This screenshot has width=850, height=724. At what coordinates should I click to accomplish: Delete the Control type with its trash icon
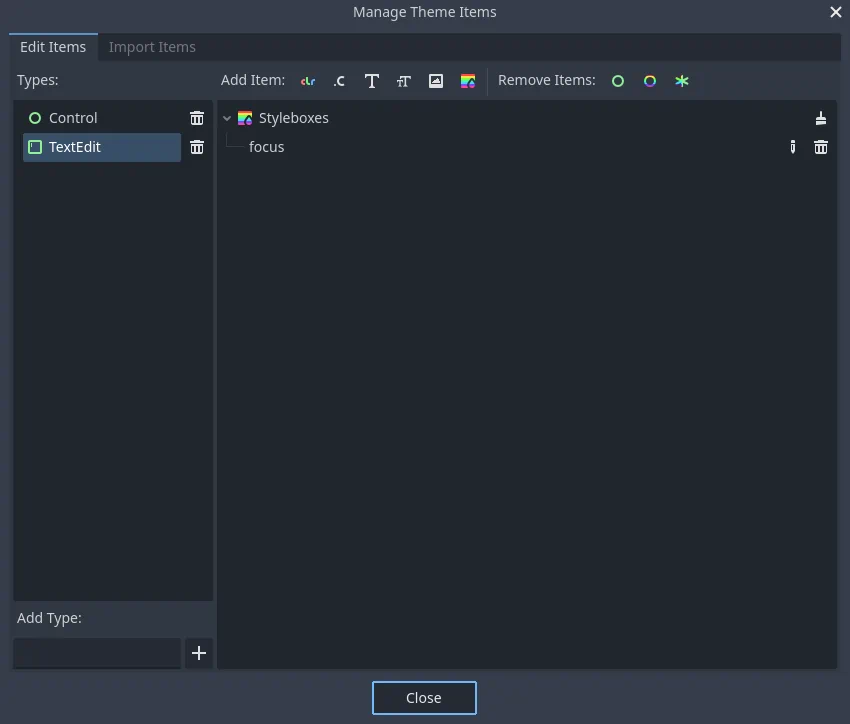(x=197, y=118)
